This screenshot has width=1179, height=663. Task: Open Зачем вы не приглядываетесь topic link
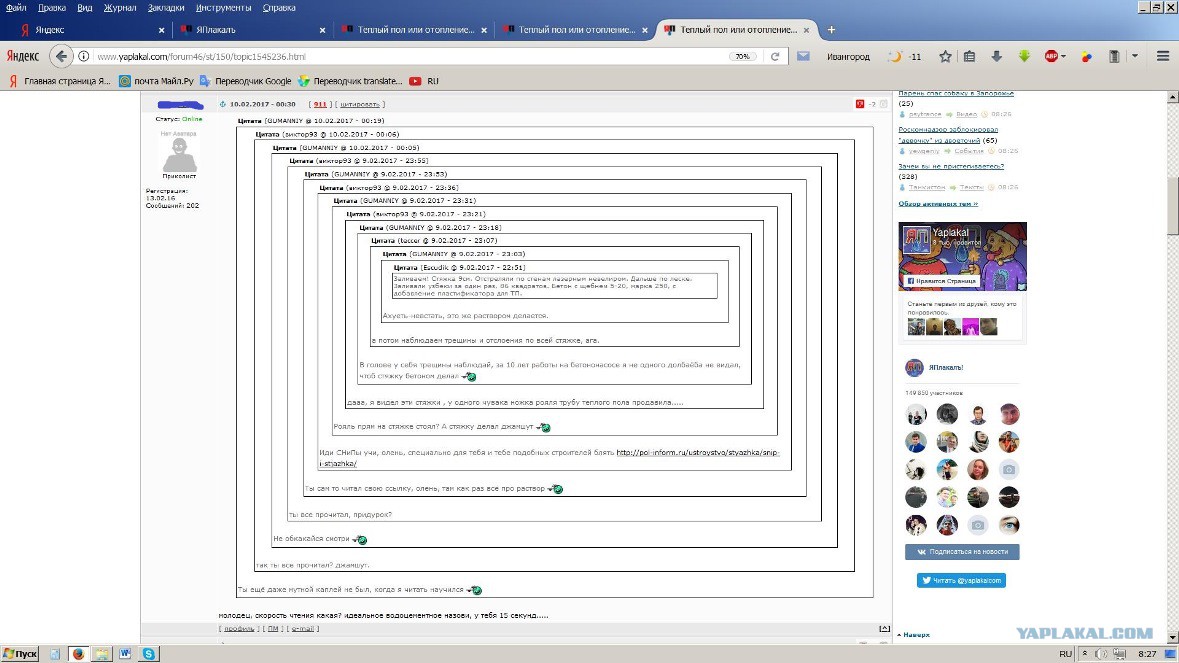coord(951,166)
